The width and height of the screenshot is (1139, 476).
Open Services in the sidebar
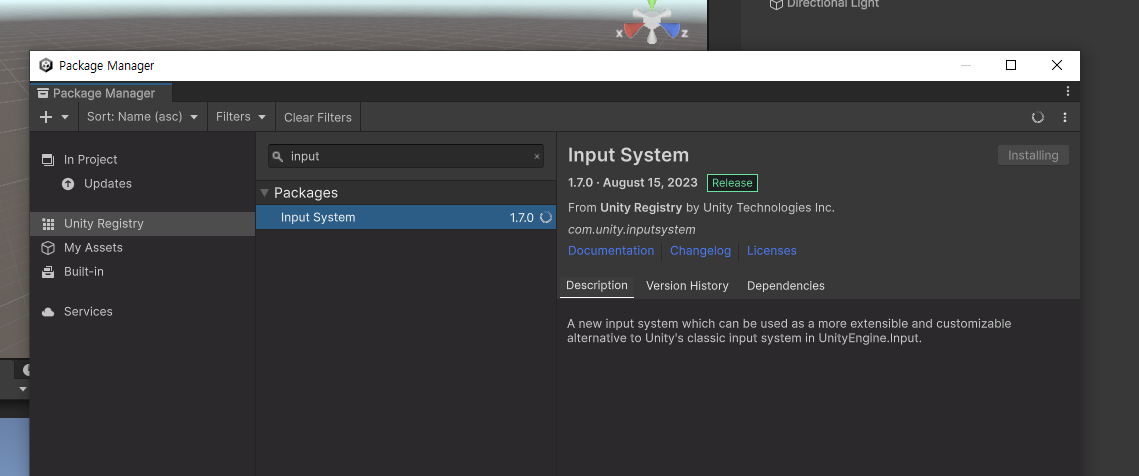[142, 311]
